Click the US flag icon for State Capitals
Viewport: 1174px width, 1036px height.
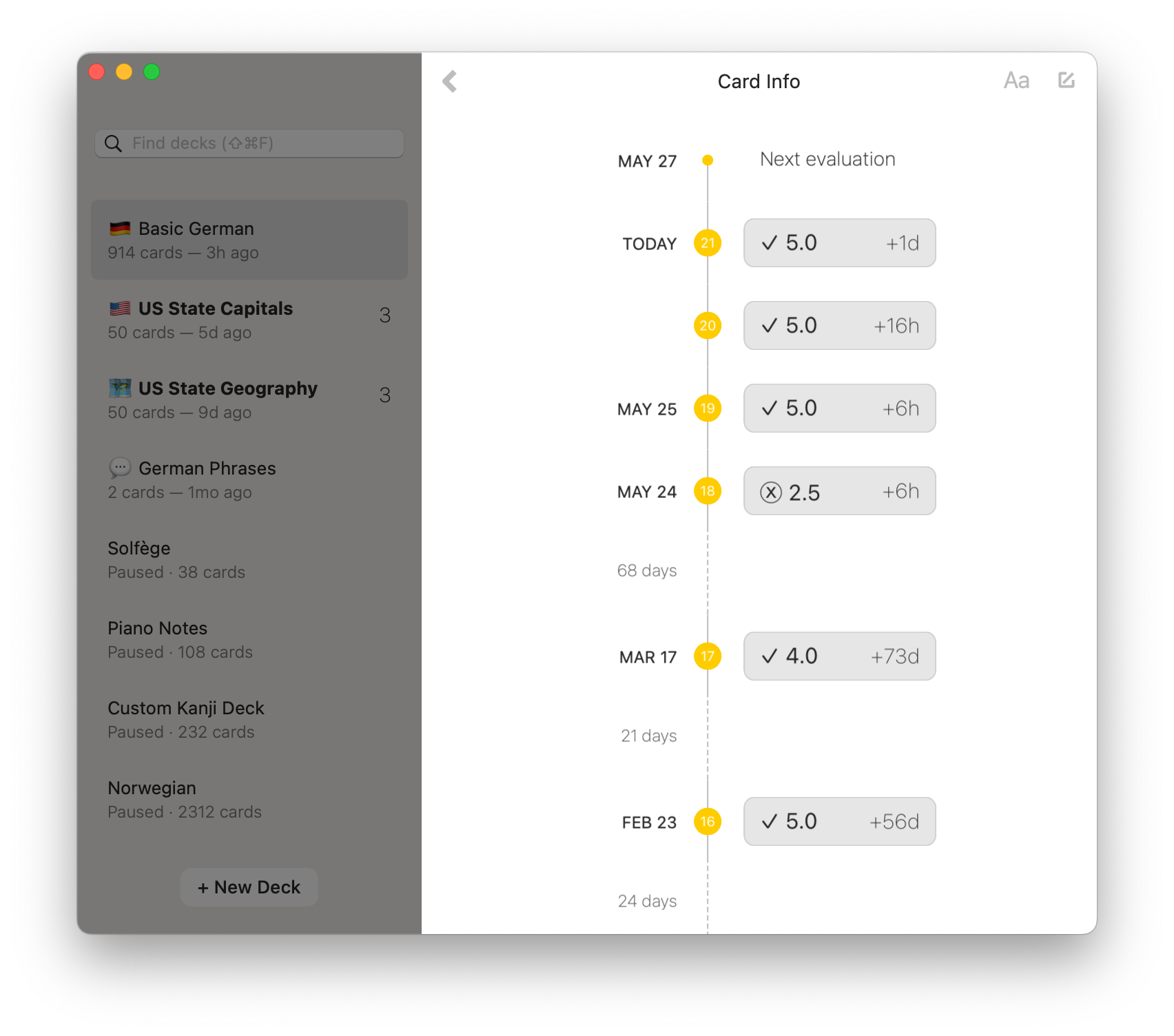pyautogui.click(x=120, y=309)
